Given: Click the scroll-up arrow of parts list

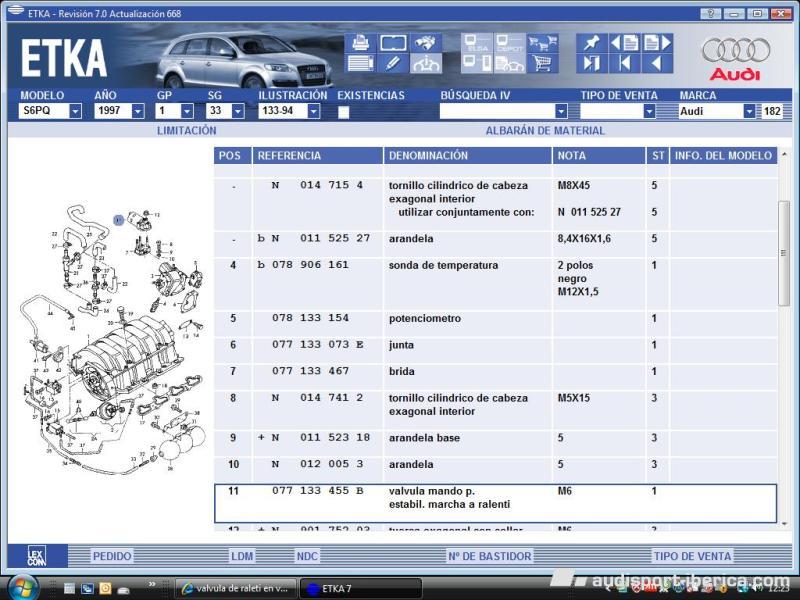Looking at the screenshot, I should [784, 154].
